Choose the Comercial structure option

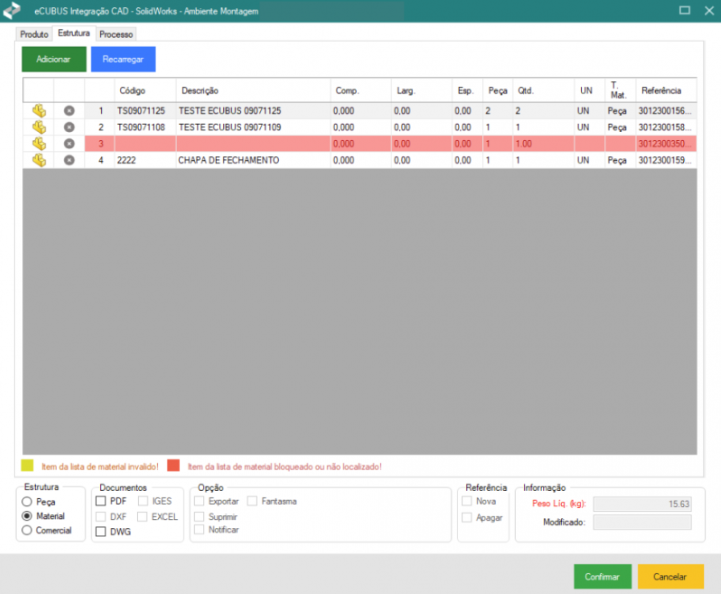pyautogui.click(x=27, y=530)
